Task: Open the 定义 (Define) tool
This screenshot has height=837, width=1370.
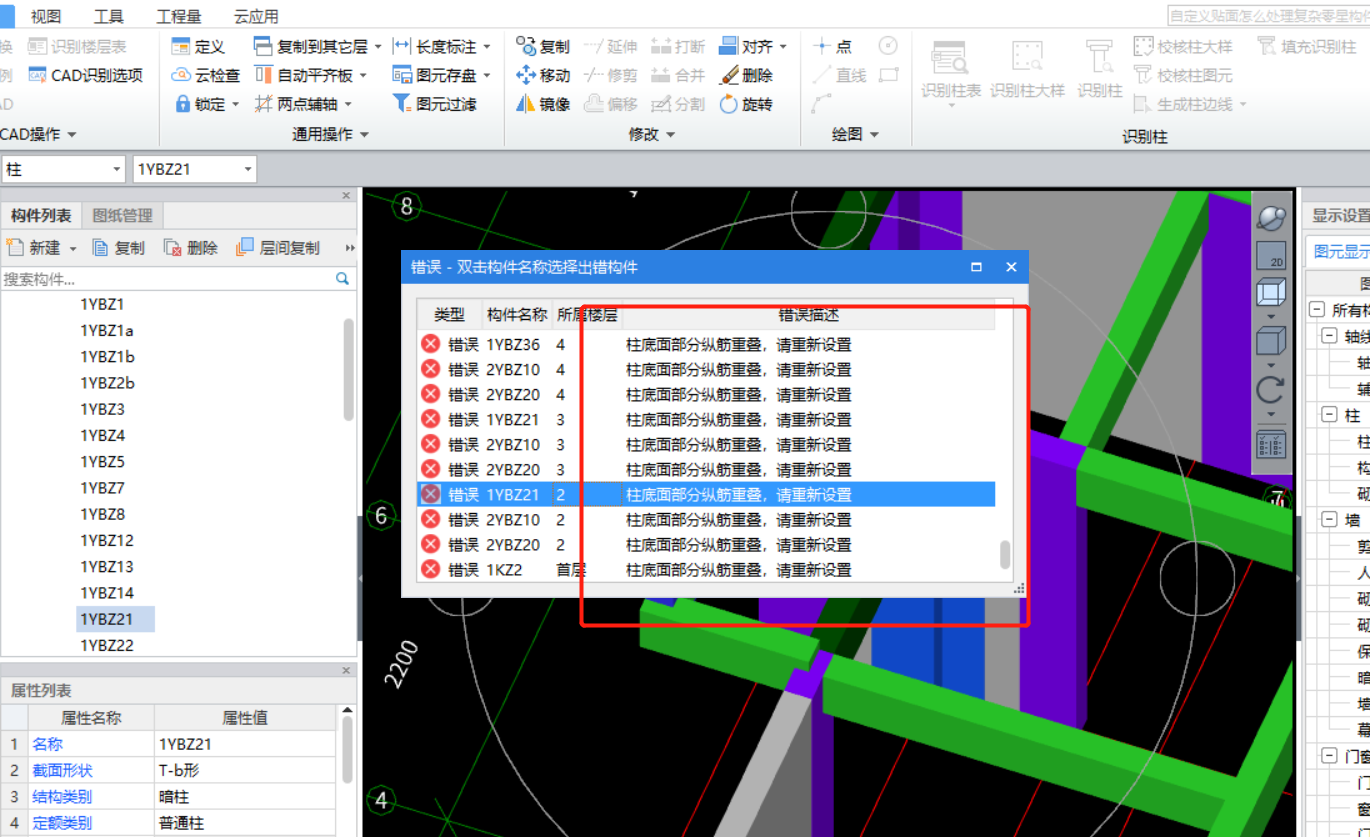Action: tap(198, 46)
